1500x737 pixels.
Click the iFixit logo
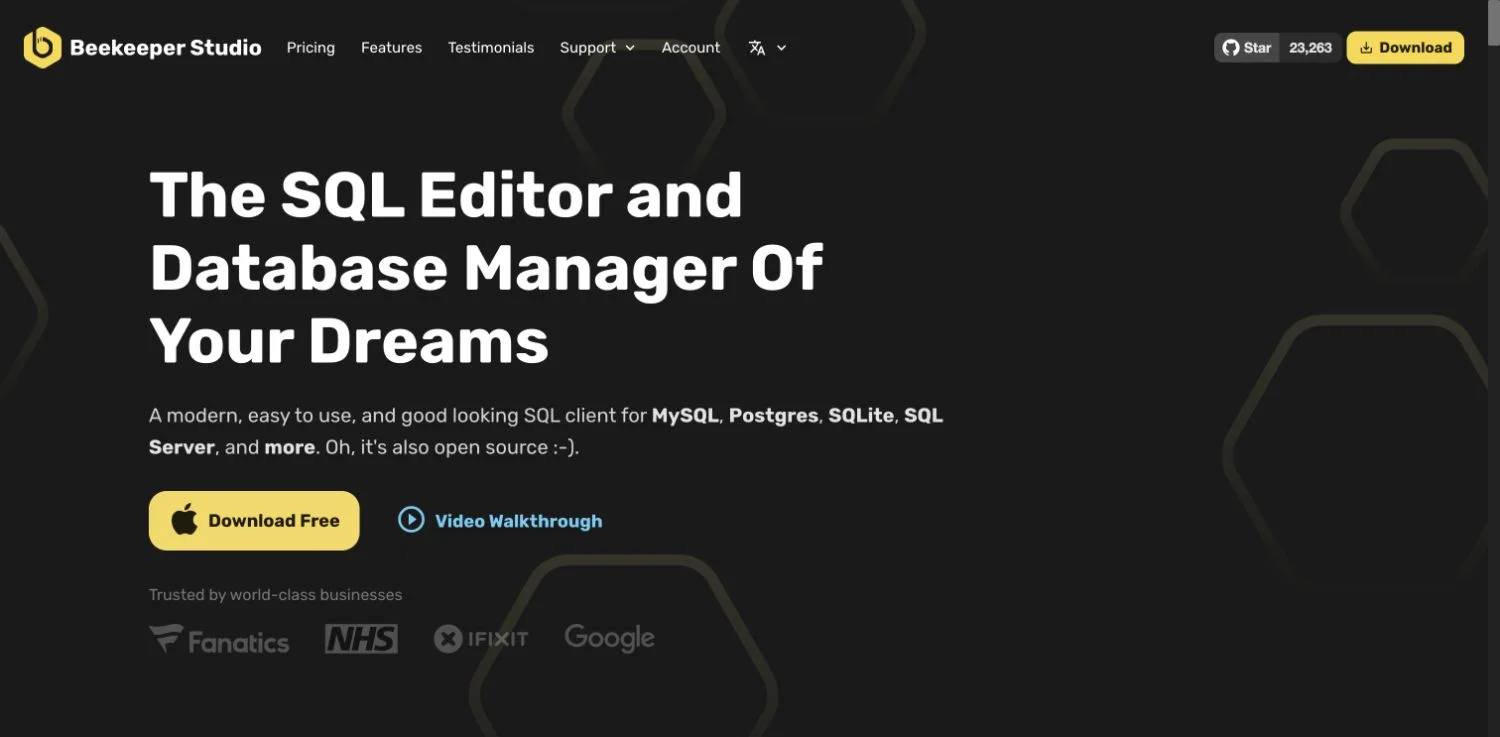[x=481, y=639]
